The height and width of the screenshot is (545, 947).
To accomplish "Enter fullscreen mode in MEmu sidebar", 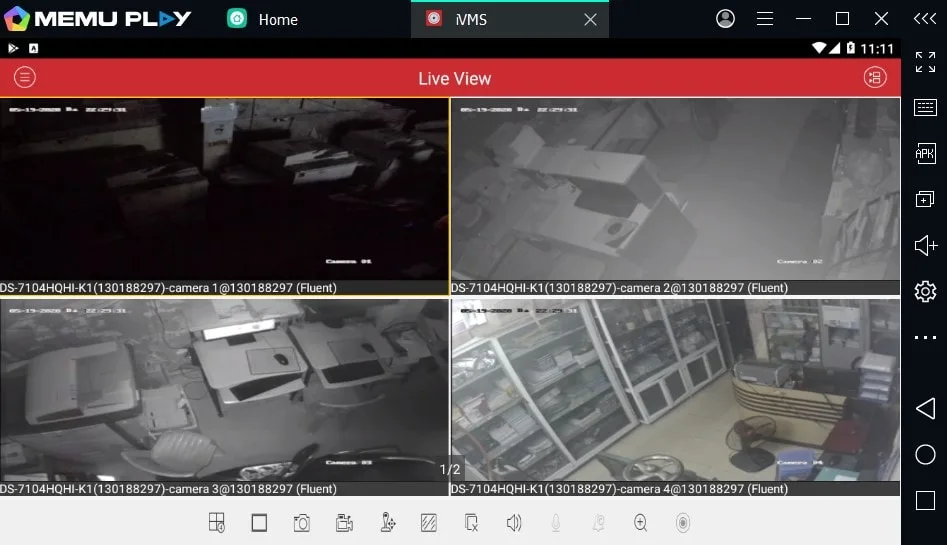I will (x=925, y=62).
